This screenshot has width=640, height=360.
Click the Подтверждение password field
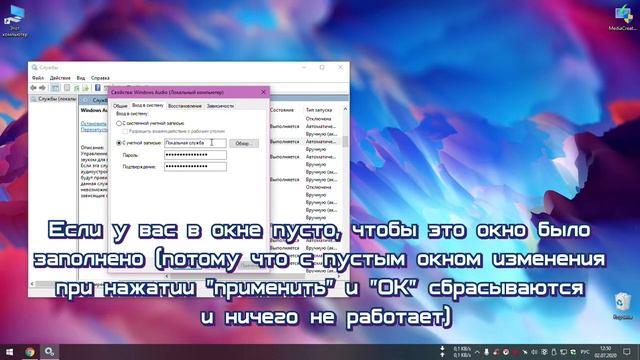(195, 167)
